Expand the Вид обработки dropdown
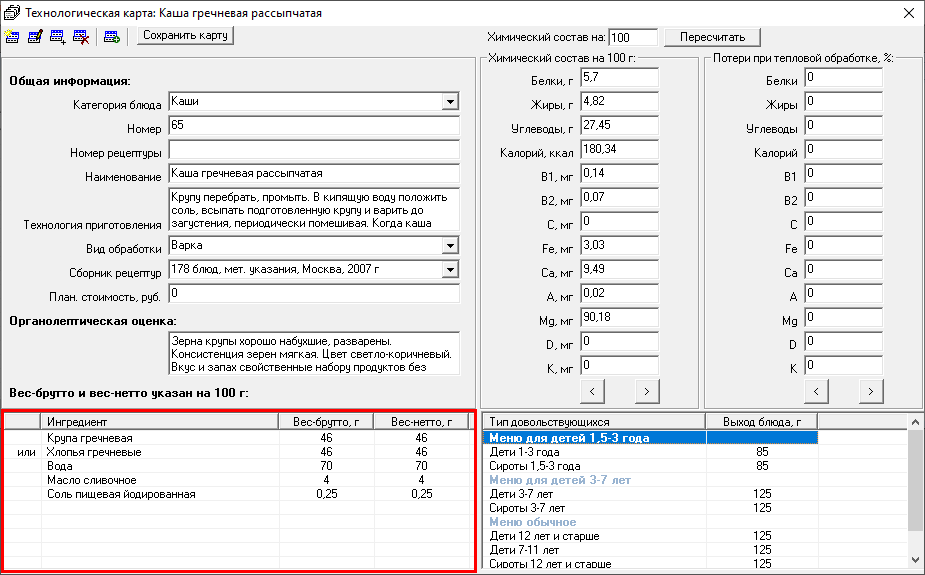The width and height of the screenshot is (925, 575). [x=449, y=246]
